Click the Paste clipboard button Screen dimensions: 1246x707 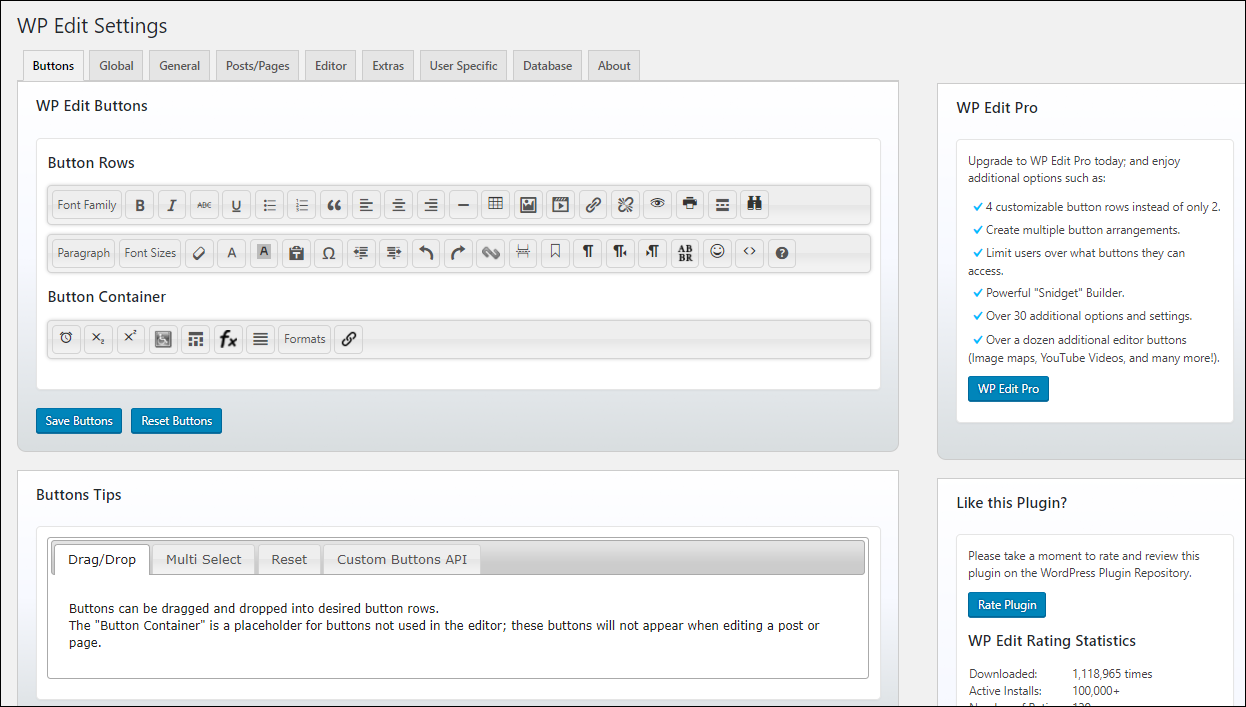(x=296, y=253)
